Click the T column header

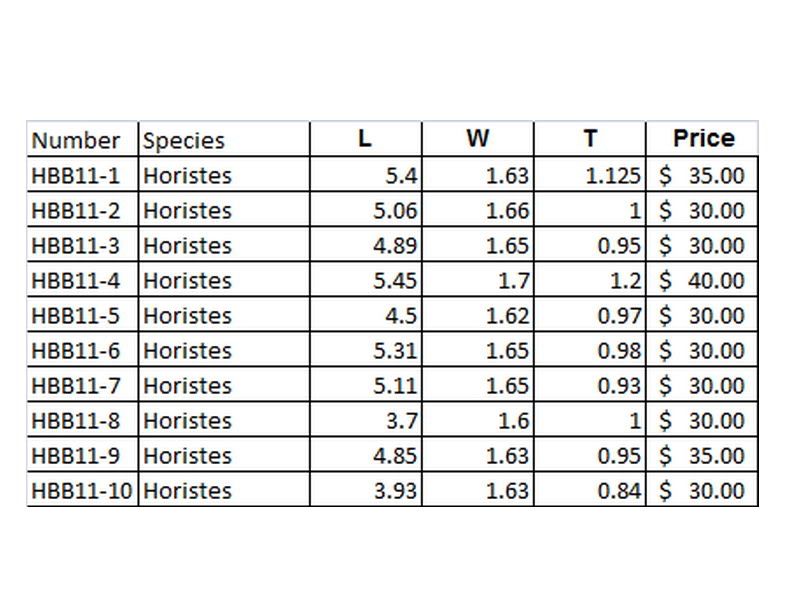pyautogui.click(x=590, y=139)
